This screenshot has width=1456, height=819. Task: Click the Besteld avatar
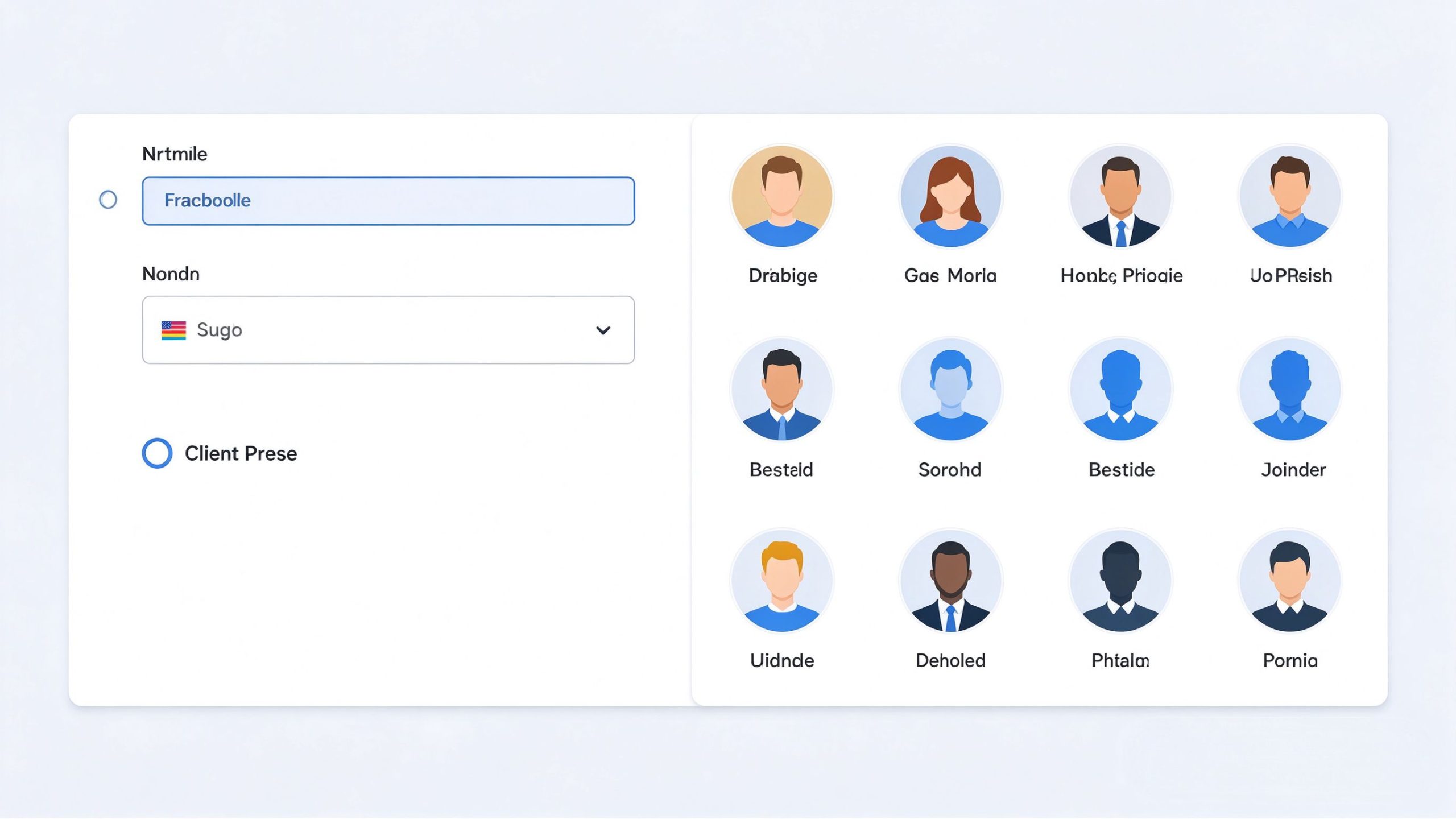(782, 390)
